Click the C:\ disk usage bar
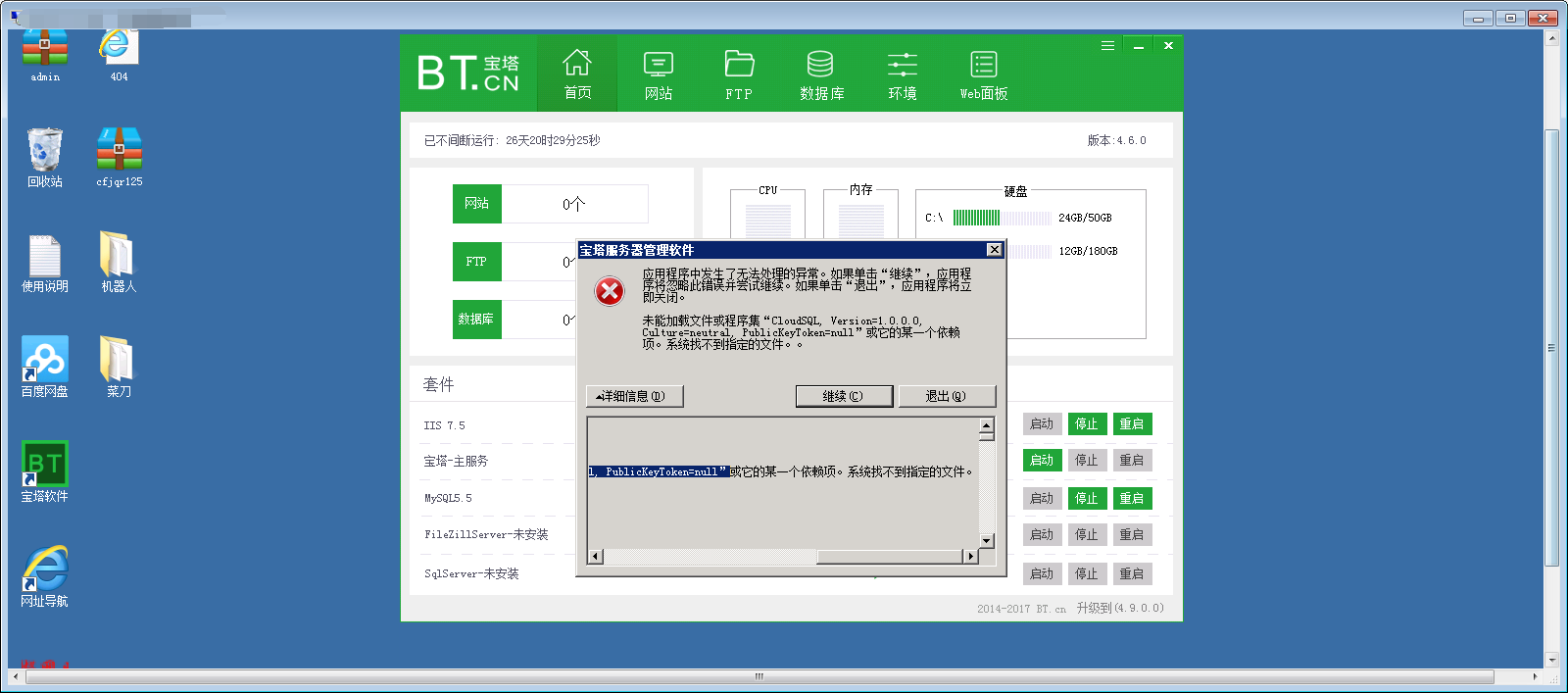The image size is (1568, 693). click(1002, 218)
